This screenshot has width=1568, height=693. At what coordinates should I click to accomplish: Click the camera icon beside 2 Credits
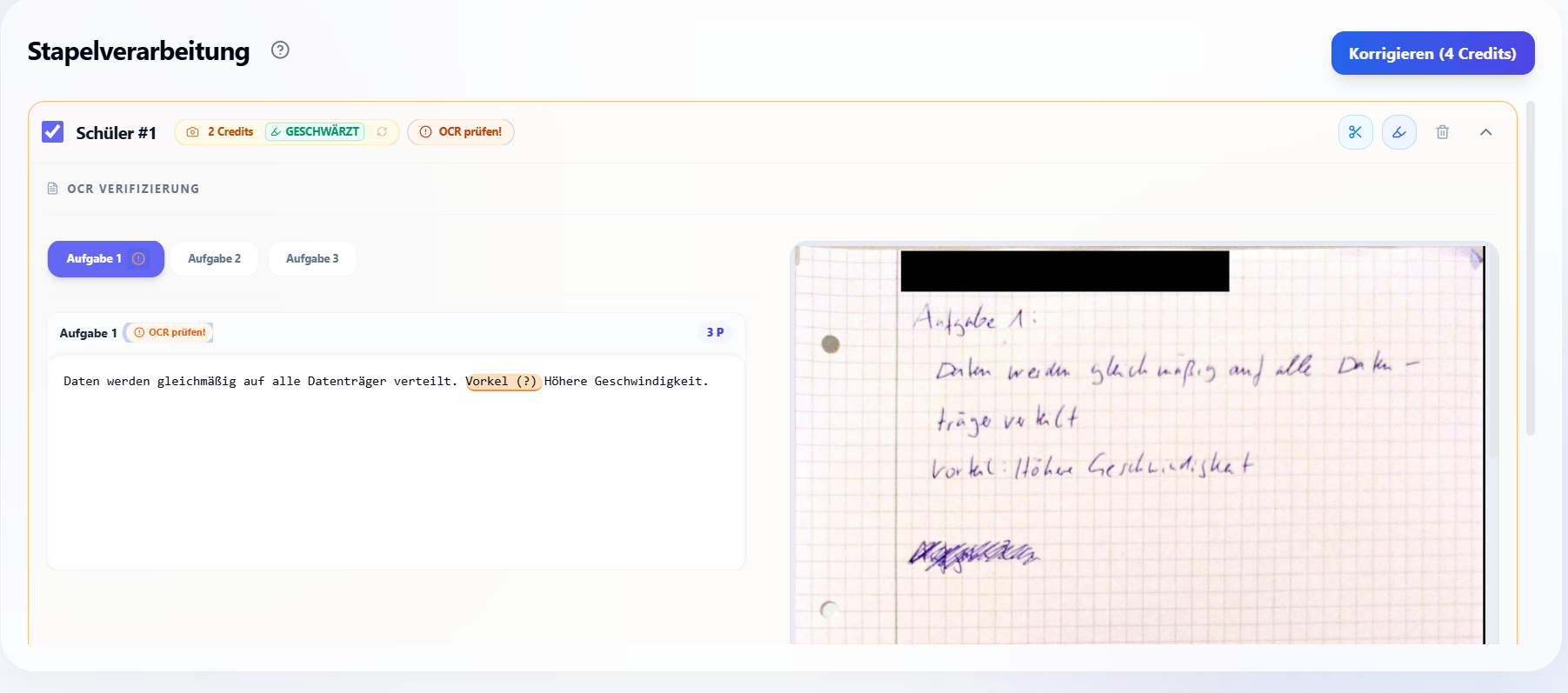(193, 132)
